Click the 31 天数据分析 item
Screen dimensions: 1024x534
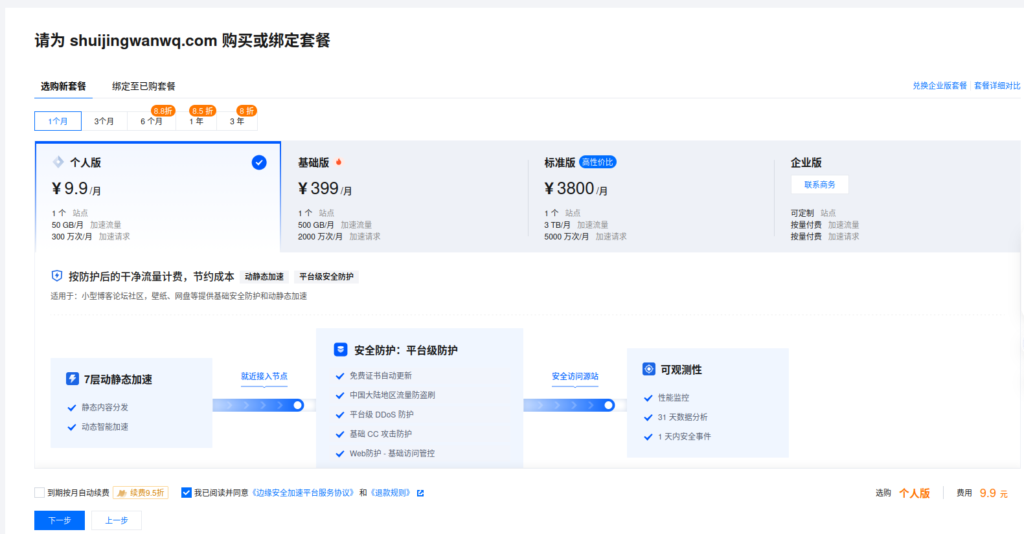(x=682, y=417)
